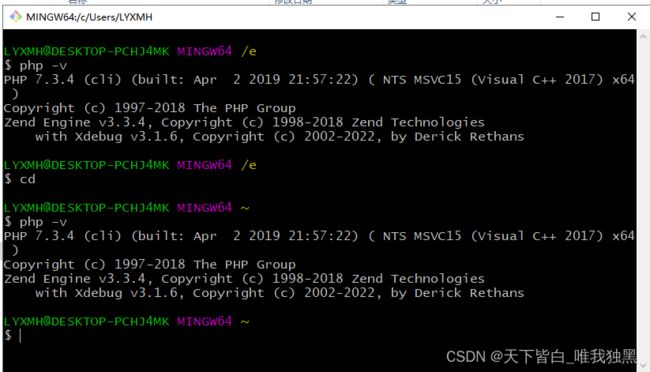Click the scrollbar up arrow
Viewport: 650px width, 372px height.
643,36
